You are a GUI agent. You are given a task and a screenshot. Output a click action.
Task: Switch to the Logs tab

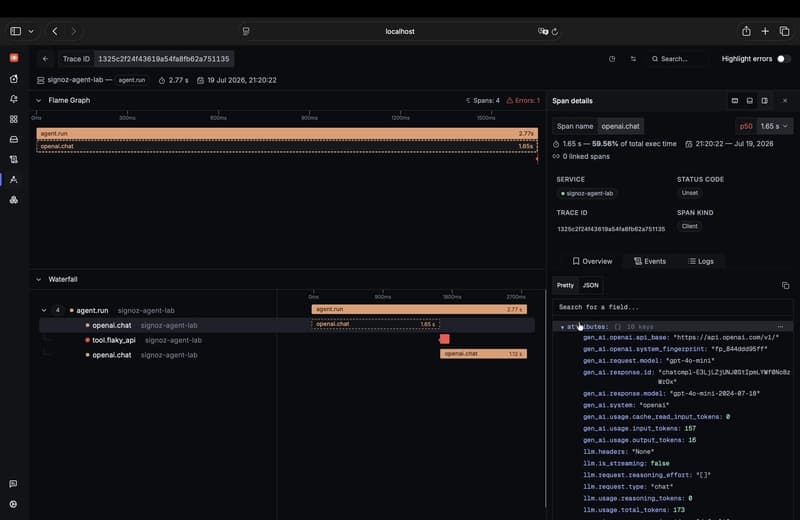coord(701,261)
